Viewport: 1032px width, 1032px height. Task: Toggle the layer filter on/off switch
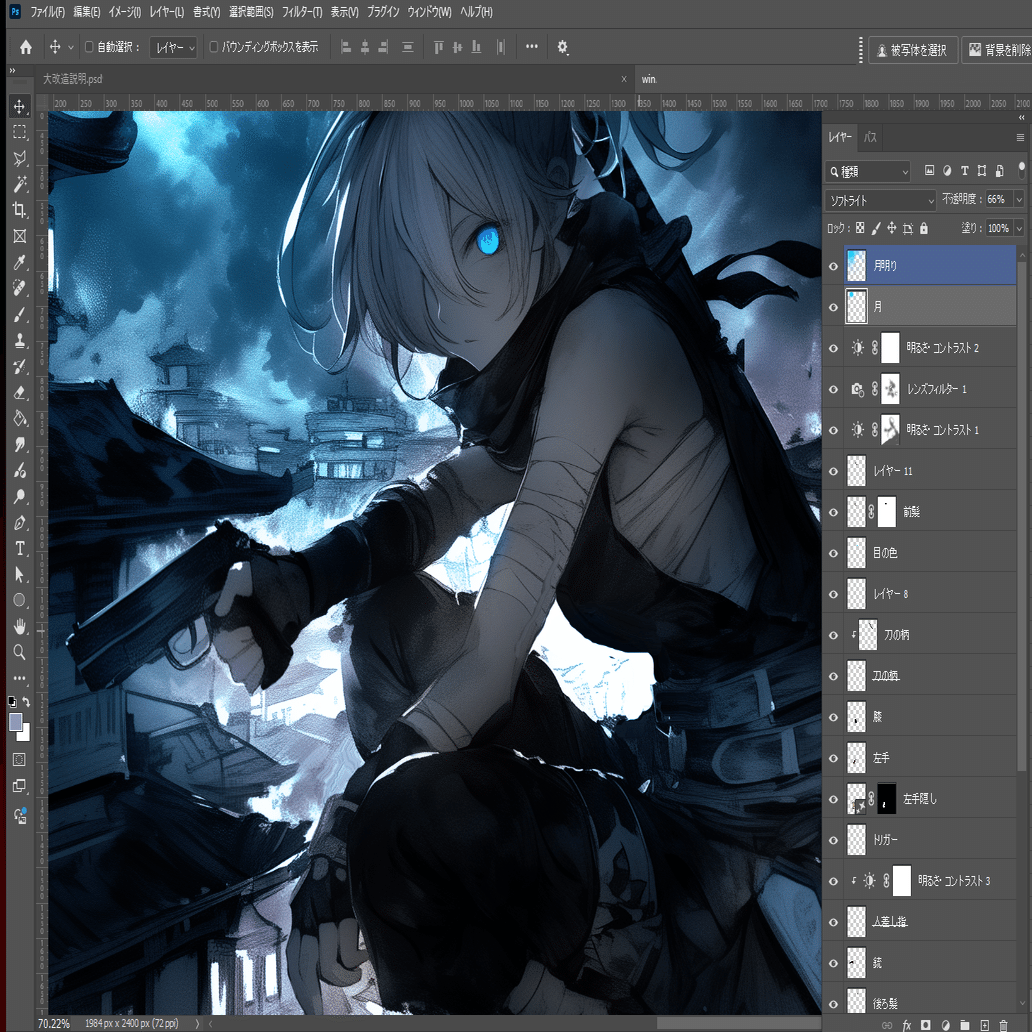(1021, 169)
